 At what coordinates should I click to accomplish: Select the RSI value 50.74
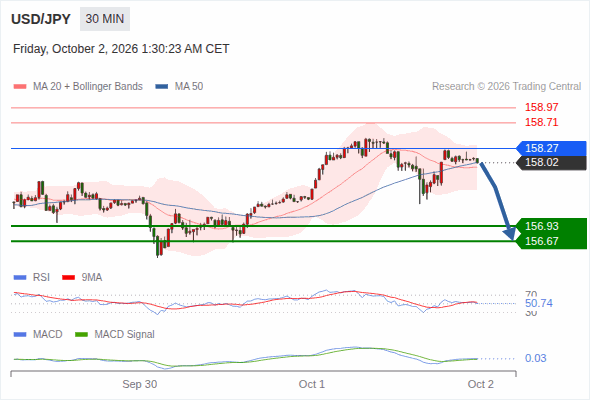539,303
